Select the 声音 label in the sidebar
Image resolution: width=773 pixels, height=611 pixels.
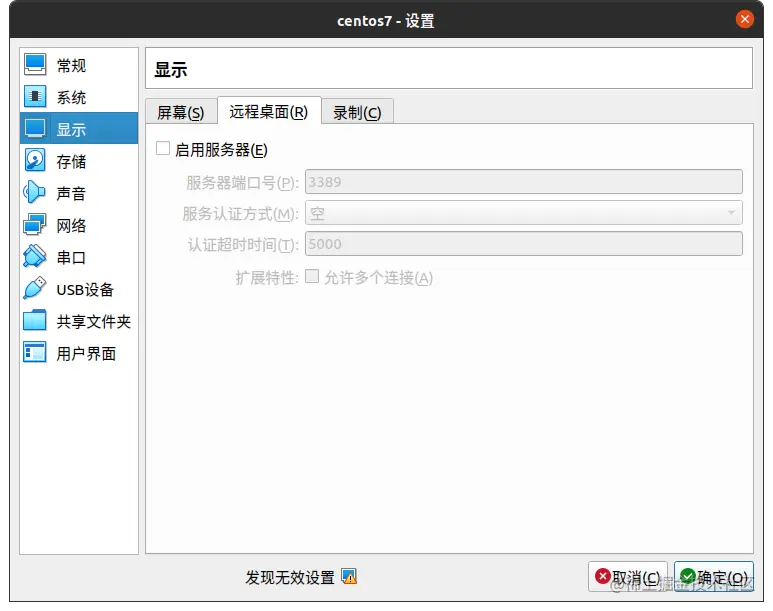point(71,194)
